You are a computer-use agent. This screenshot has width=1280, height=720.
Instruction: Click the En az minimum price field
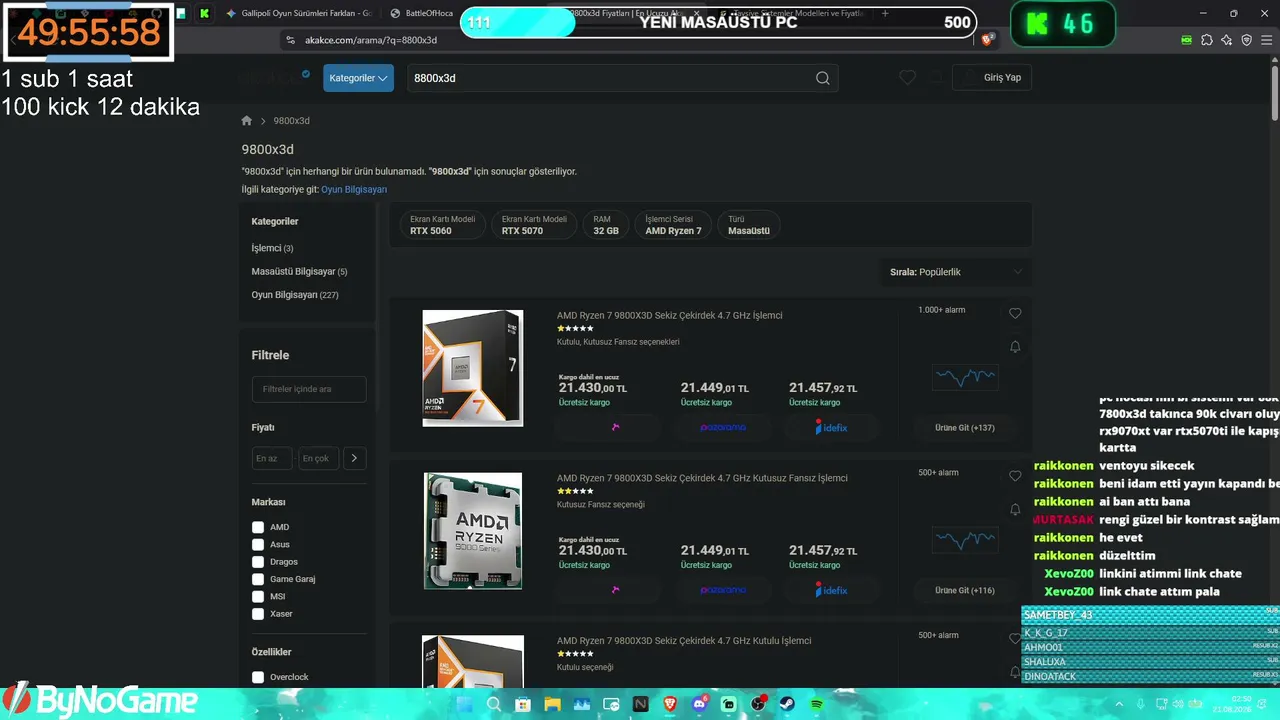click(x=272, y=458)
